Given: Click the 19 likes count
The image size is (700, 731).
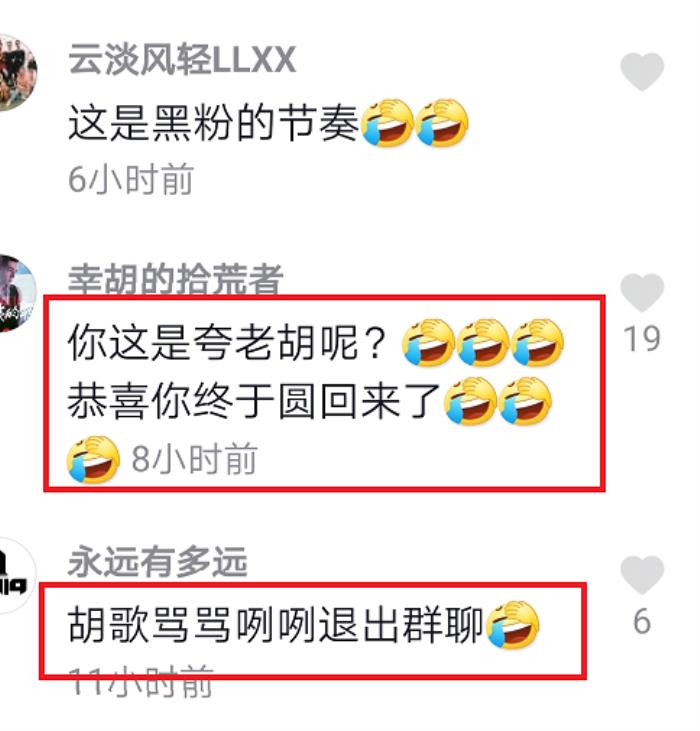Looking at the screenshot, I should [x=642, y=338].
